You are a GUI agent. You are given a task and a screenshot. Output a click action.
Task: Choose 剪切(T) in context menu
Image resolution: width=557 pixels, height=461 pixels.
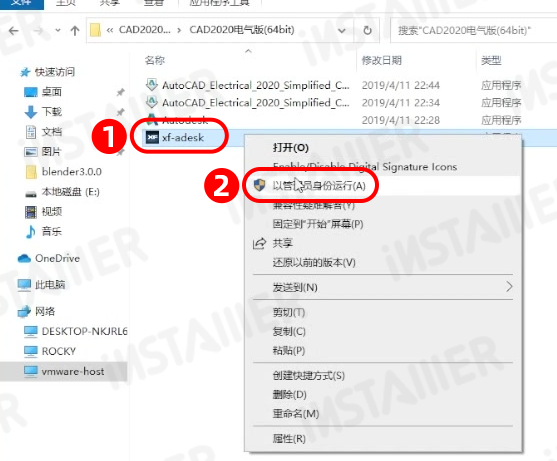383,313
